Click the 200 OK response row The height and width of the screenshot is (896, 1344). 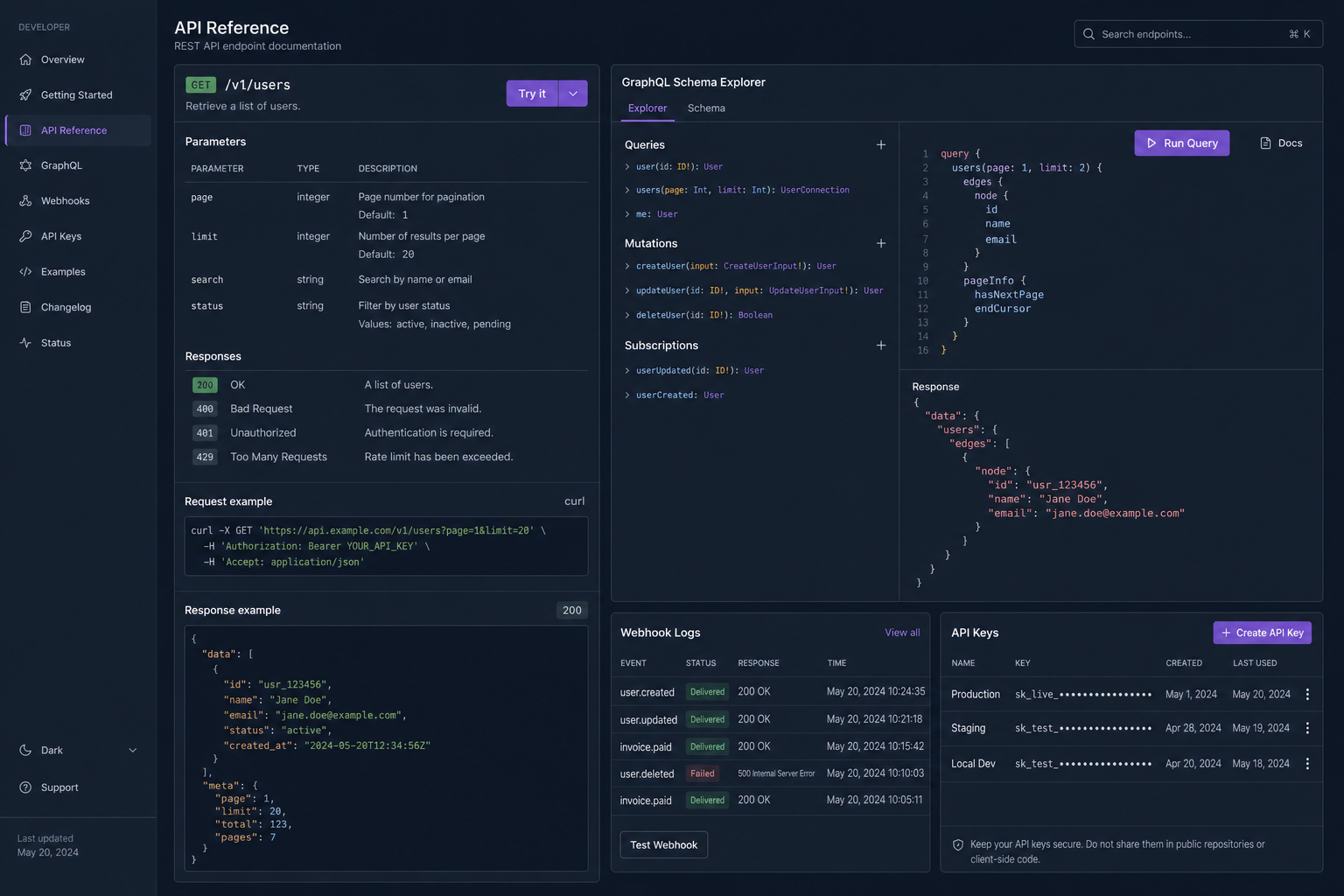(x=386, y=385)
